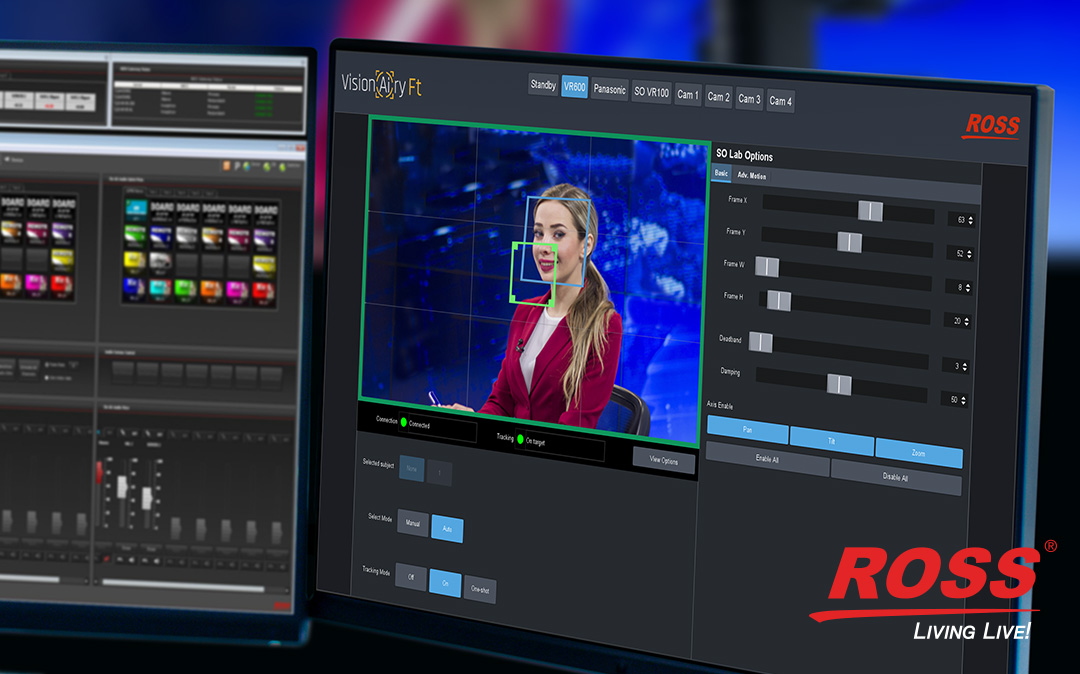1080x674 pixels.
Task: Click the Frame H slider handle
Action: click(778, 301)
